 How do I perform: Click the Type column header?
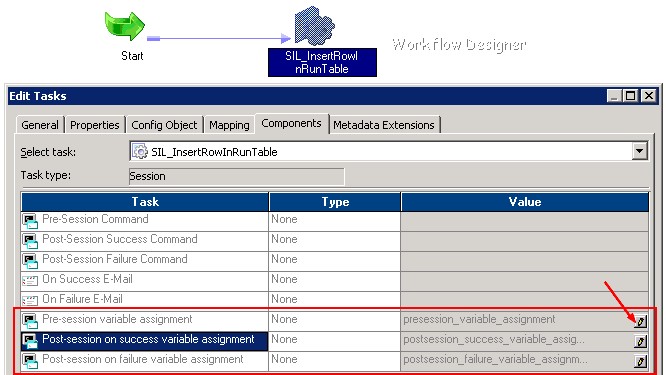[x=335, y=202]
